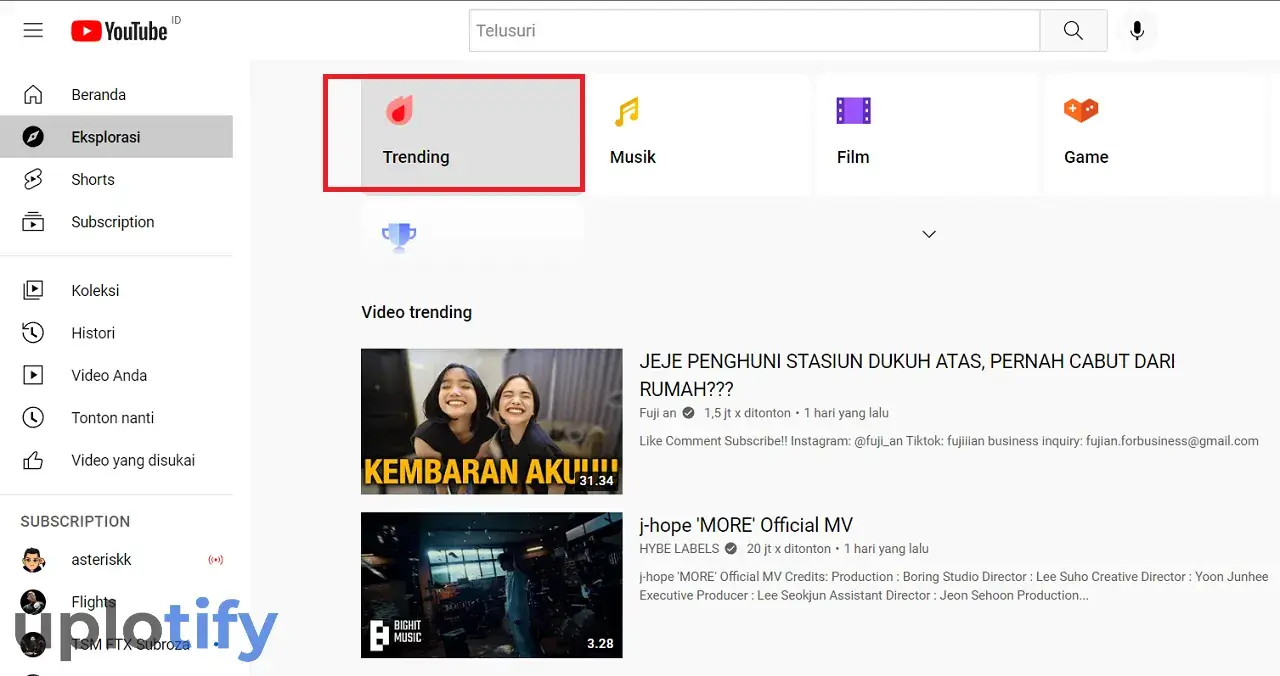Open Shorts from the sidebar

tap(116, 180)
